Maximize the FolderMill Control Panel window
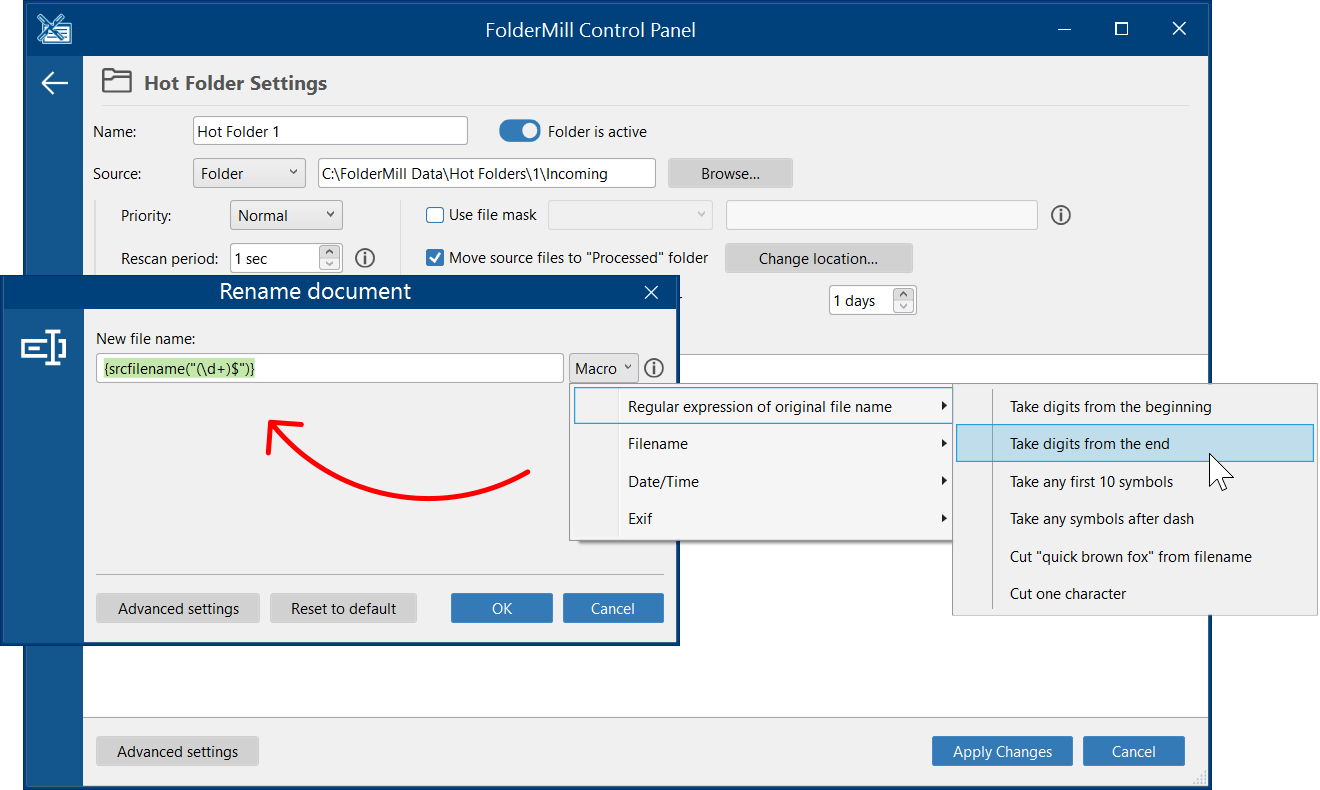This screenshot has height=790, width=1320. click(1122, 29)
